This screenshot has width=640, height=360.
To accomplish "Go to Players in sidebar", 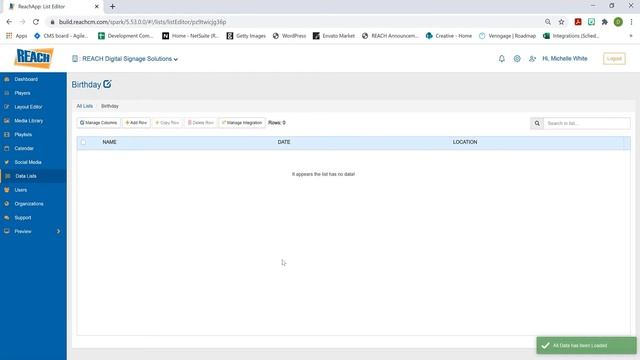I will click(x=33, y=93).
